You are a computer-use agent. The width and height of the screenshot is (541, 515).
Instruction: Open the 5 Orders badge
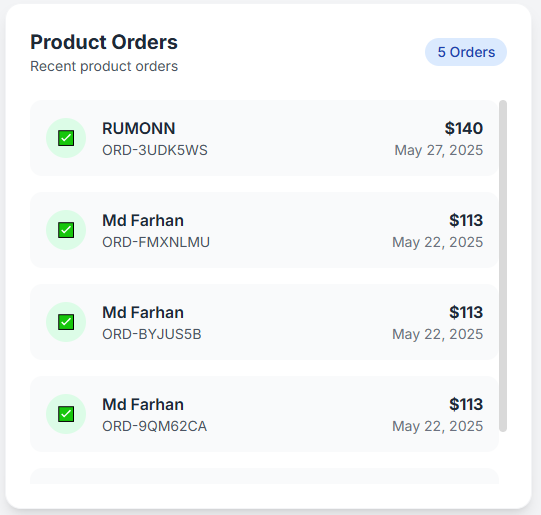[x=466, y=52]
